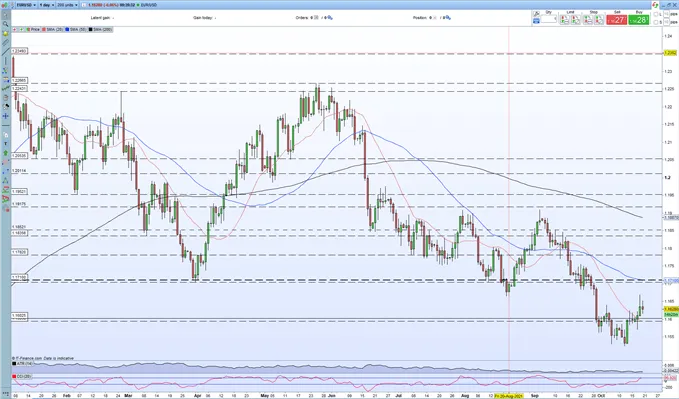The height and width of the screenshot is (399, 679).
Task: Enable the L limit checkbox
Action: [656, 14]
